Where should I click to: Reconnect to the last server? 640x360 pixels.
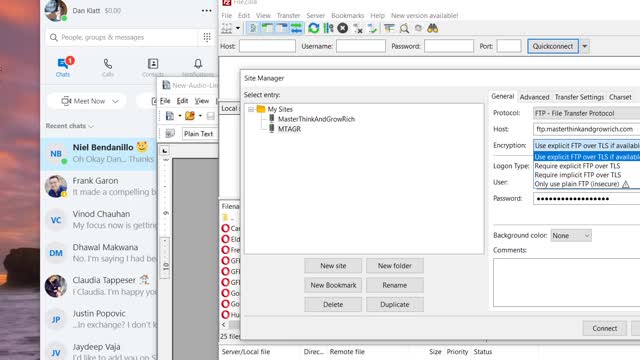coord(372,28)
